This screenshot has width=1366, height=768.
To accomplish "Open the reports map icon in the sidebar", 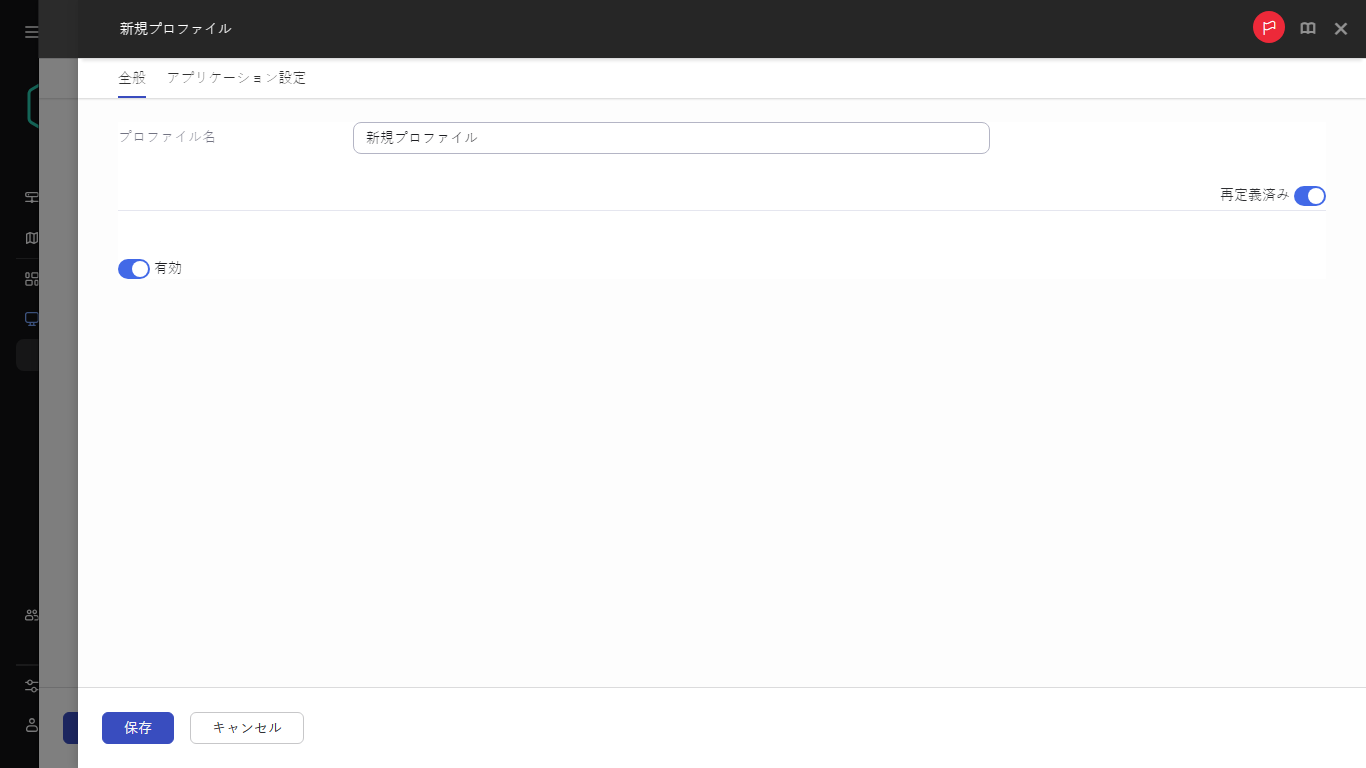I will 30,238.
